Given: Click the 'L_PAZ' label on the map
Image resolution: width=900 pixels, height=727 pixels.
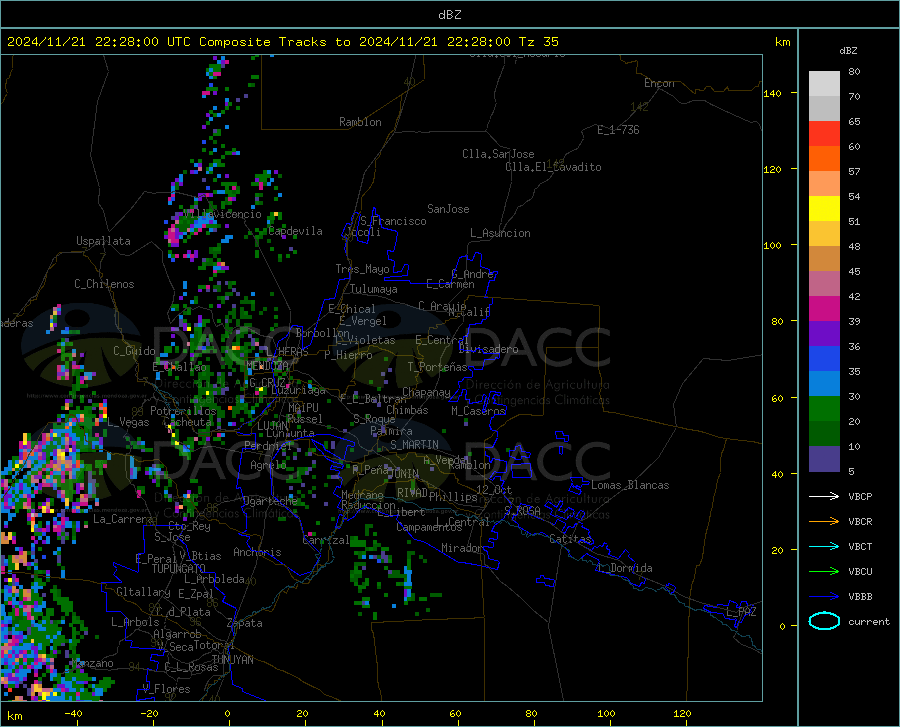Looking at the screenshot, I should click(741, 612).
